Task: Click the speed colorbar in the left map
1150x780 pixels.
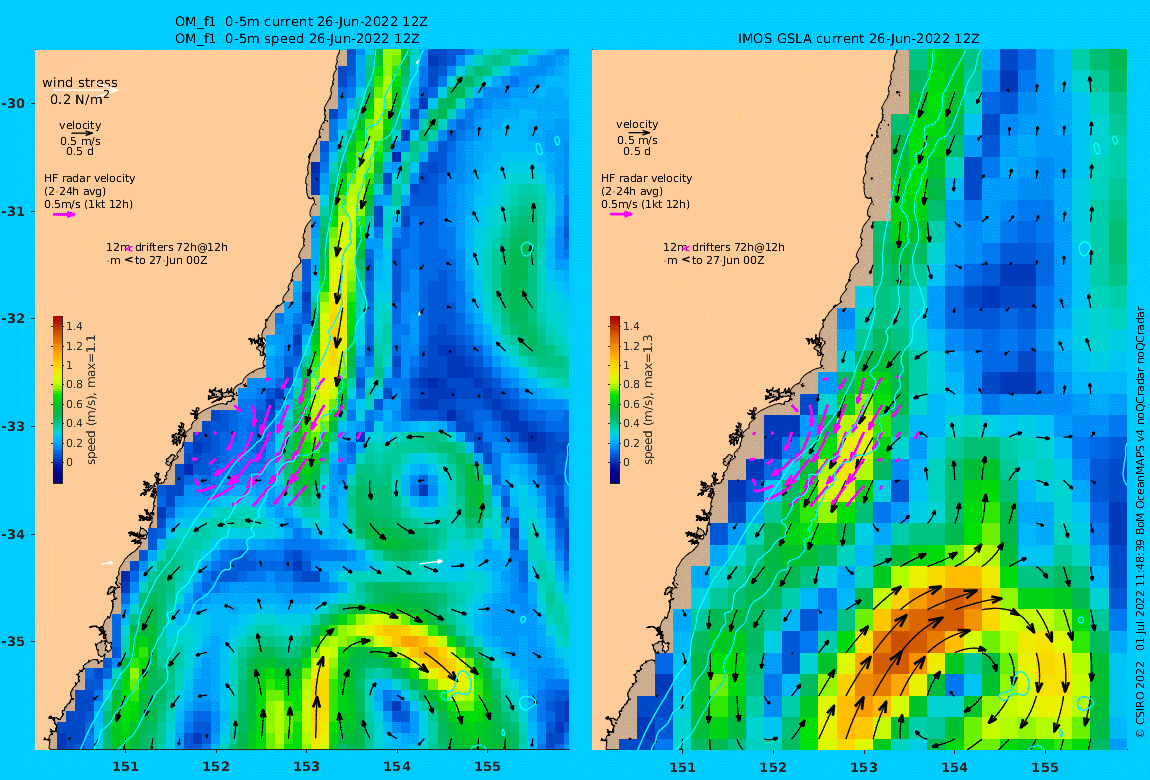Action: pyautogui.click(x=58, y=400)
